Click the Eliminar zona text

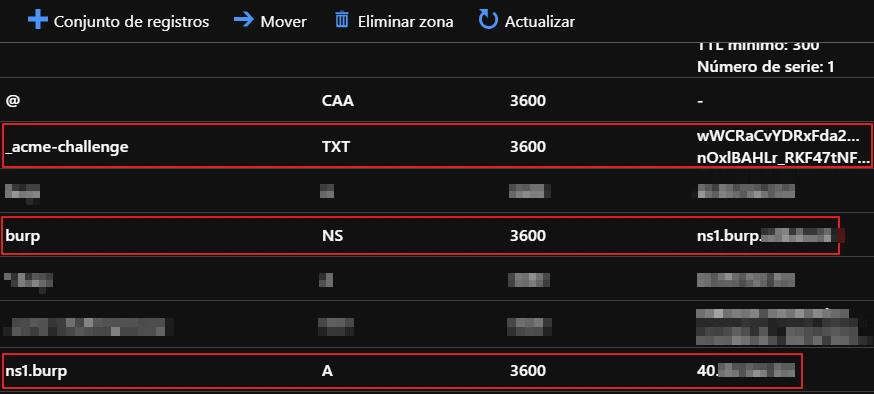tap(405, 22)
